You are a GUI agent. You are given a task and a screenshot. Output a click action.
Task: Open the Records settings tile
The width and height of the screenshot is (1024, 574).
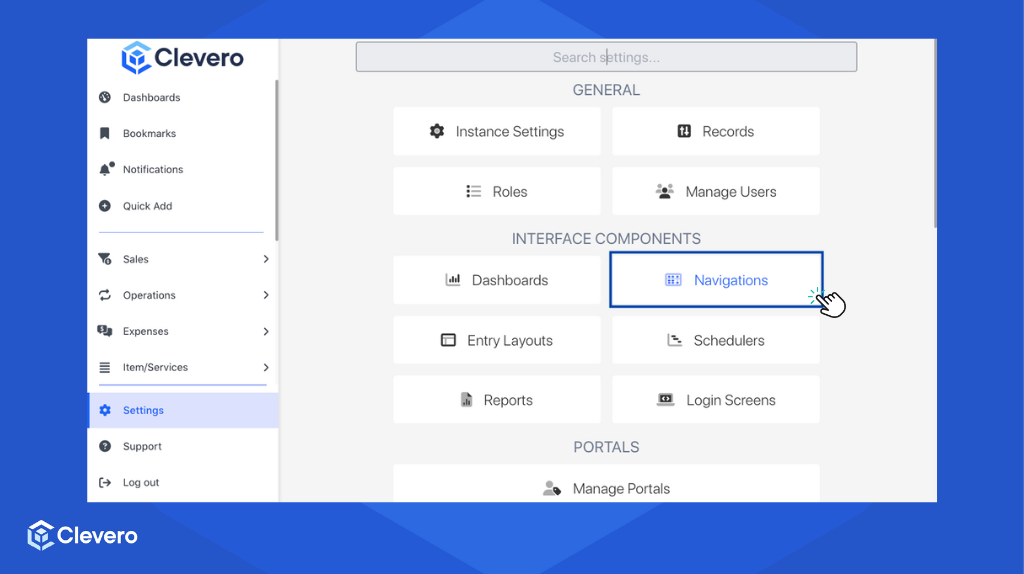click(716, 131)
